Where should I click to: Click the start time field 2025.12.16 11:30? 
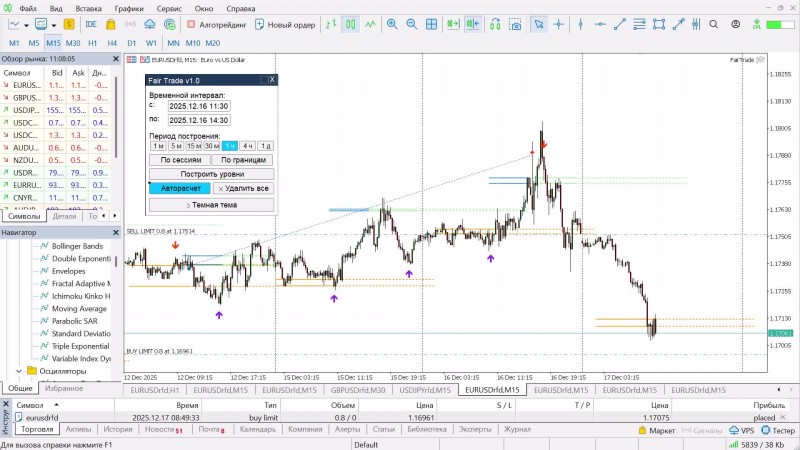pos(199,106)
